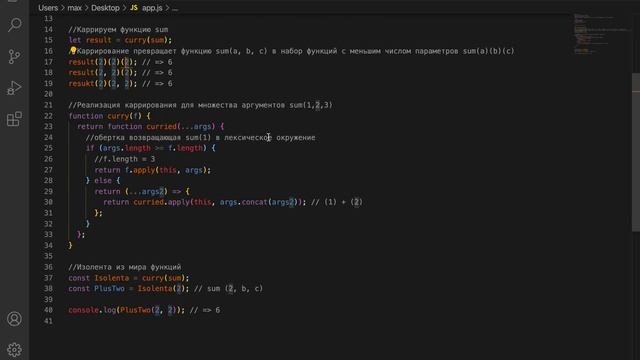The height and width of the screenshot is (360, 640).
Task: Click the '//Изолента из мира функций' comment
Action: (x=125, y=267)
